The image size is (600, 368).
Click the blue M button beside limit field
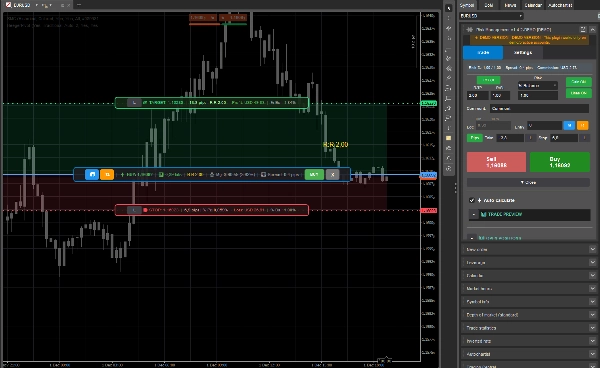[569, 125]
